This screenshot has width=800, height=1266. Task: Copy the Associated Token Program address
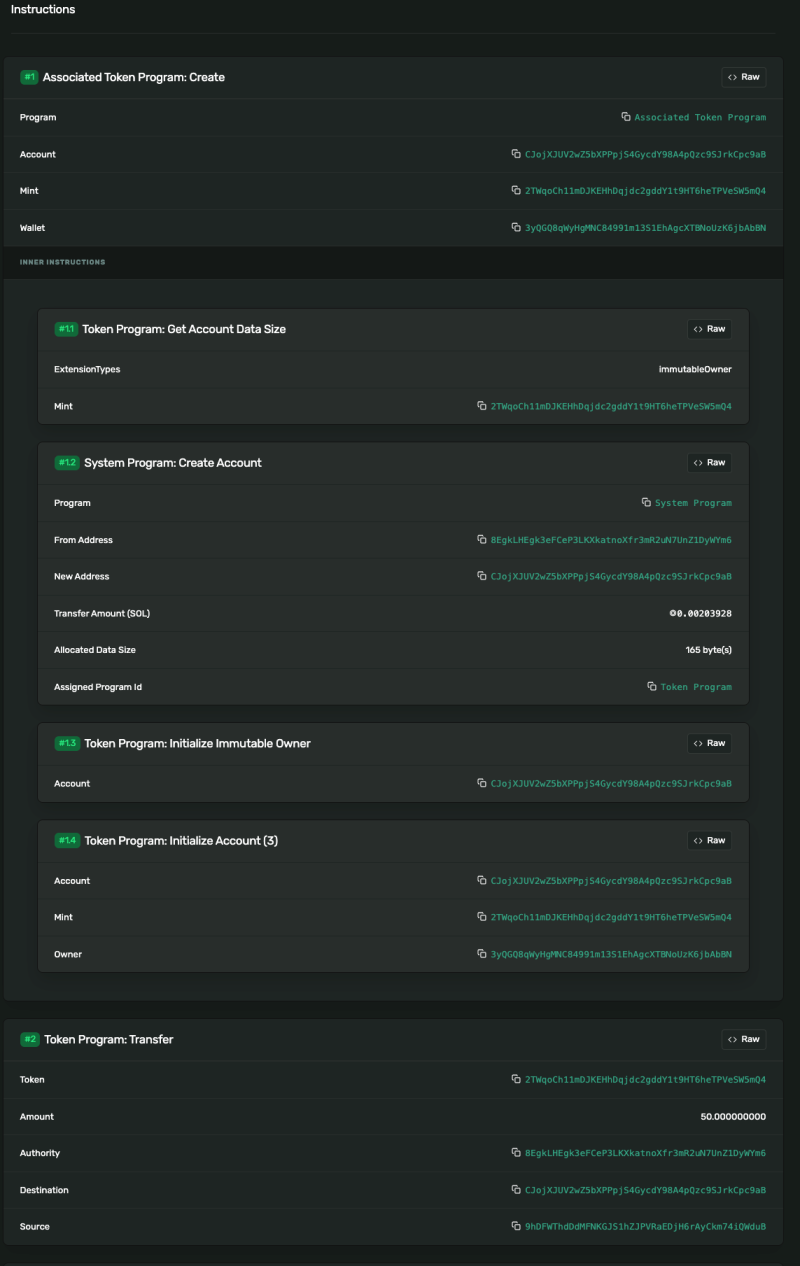click(626, 117)
